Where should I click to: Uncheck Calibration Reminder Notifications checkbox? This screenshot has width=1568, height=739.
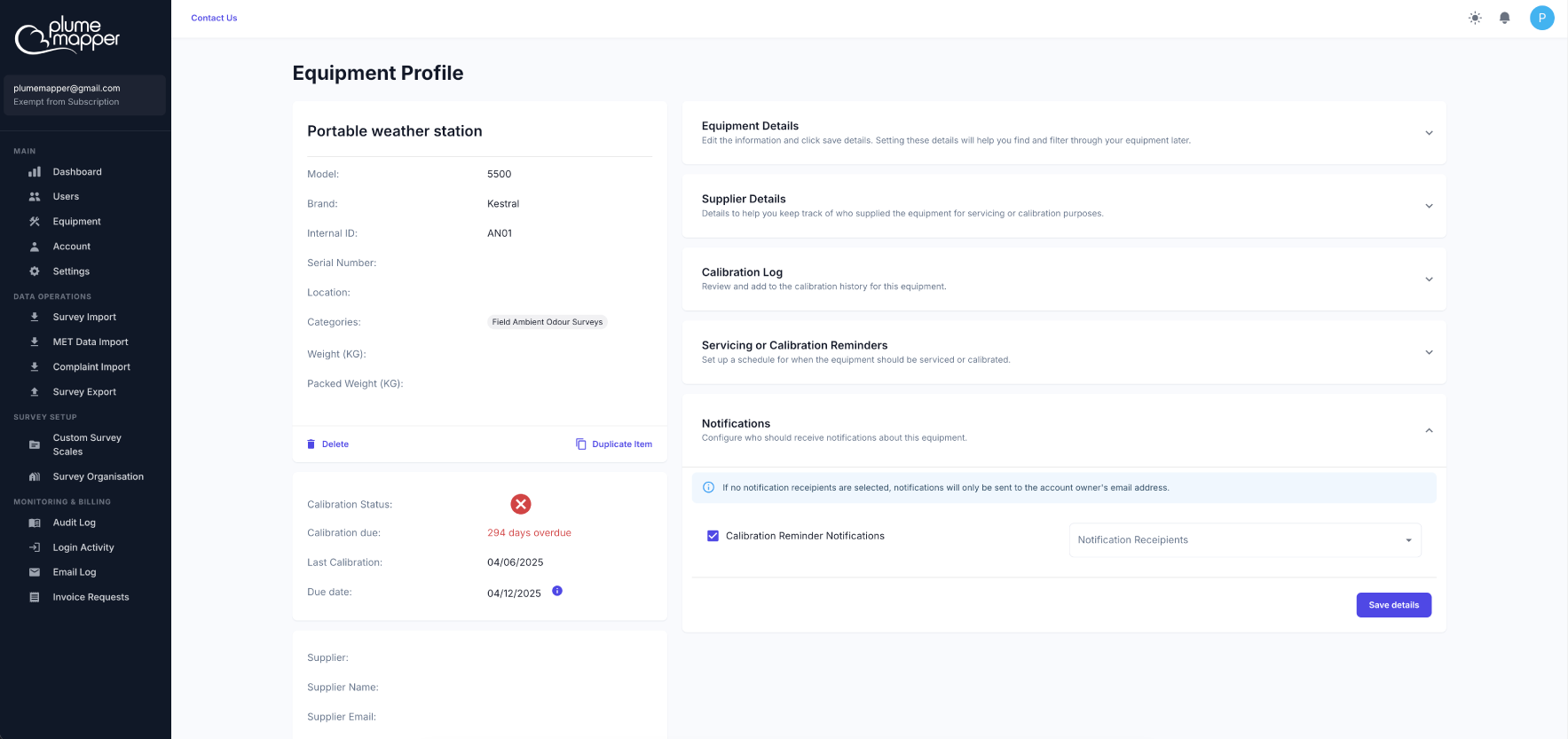[x=713, y=536]
